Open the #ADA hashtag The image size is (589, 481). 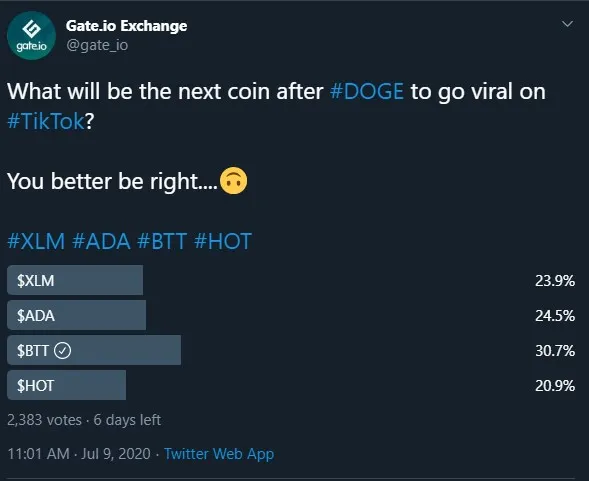click(x=101, y=241)
